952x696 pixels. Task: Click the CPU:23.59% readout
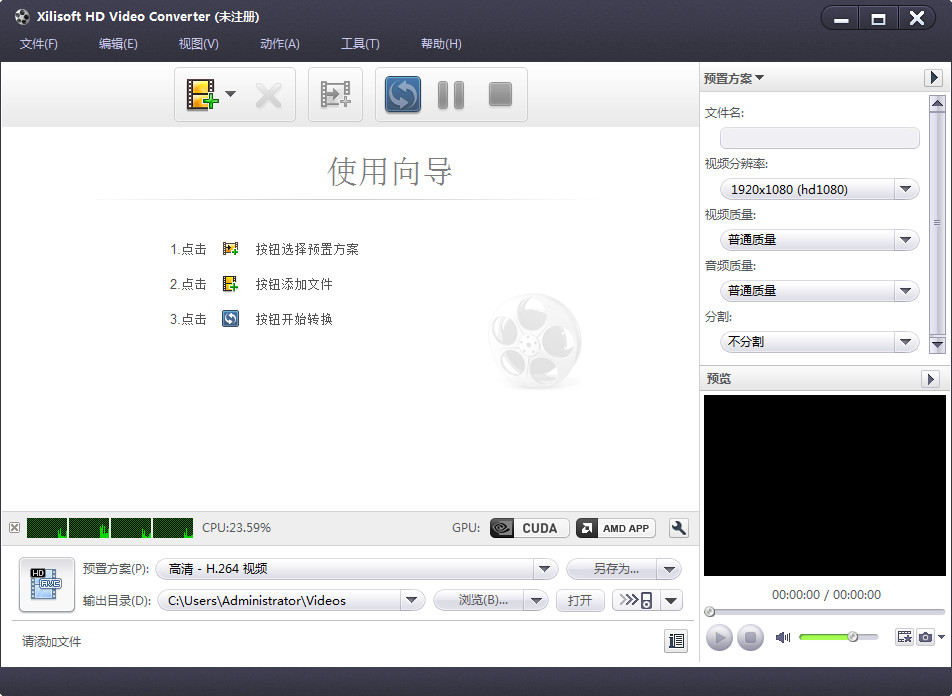tap(236, 528)
